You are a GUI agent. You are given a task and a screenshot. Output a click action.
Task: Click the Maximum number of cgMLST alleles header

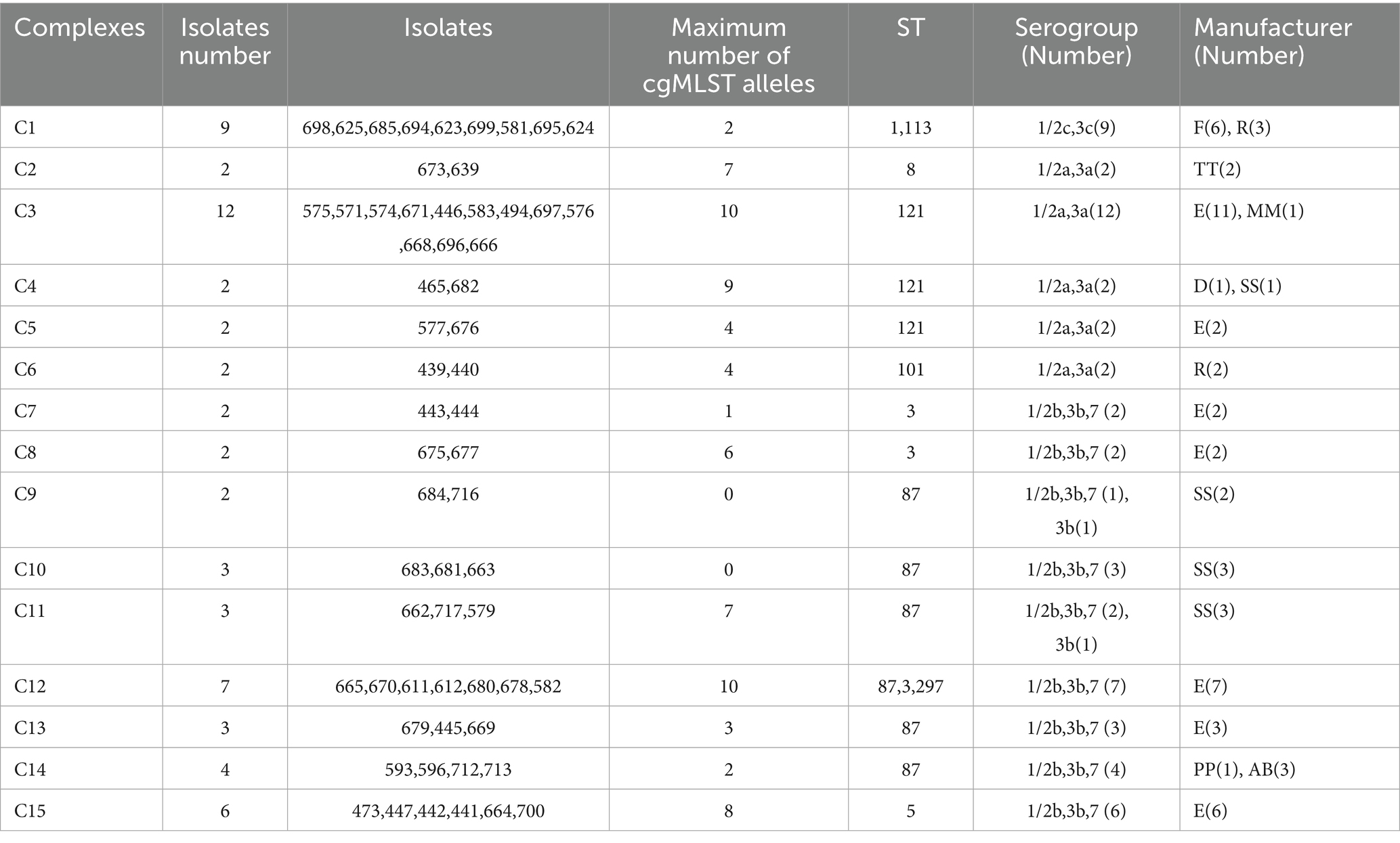[x=728, y=56]
